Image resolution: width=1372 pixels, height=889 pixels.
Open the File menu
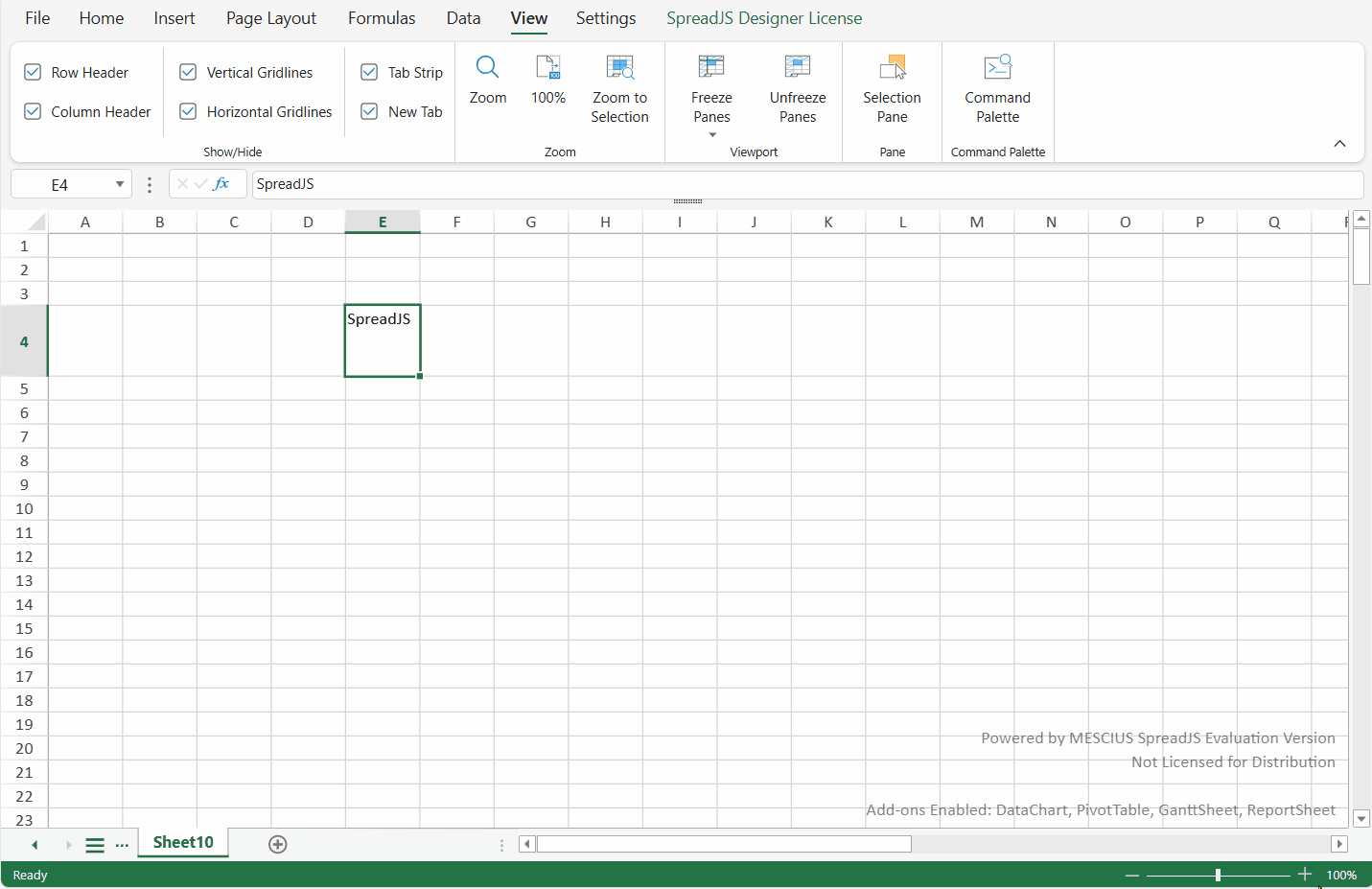[37, 18]
